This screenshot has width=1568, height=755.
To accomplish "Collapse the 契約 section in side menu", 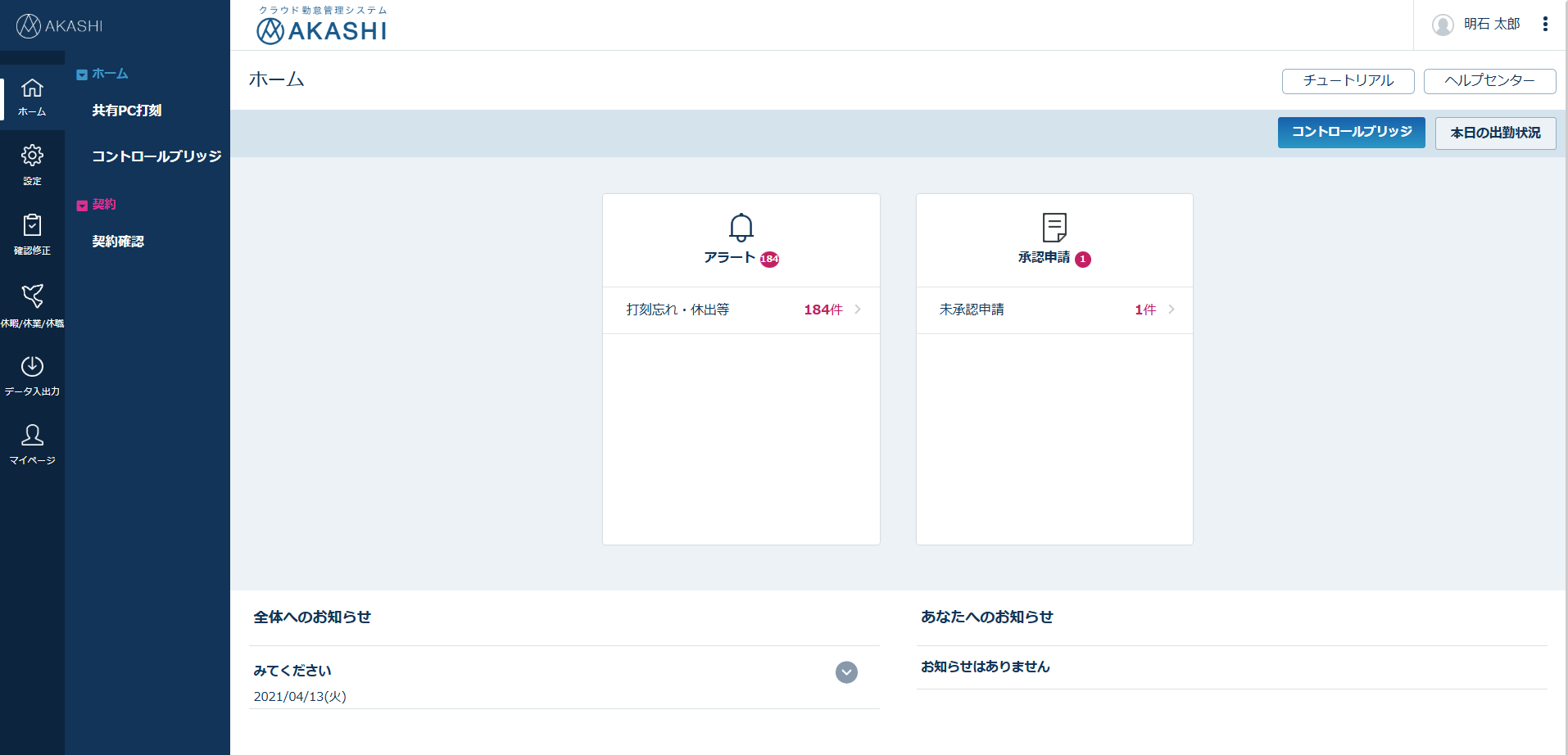I will pos(81,204).
